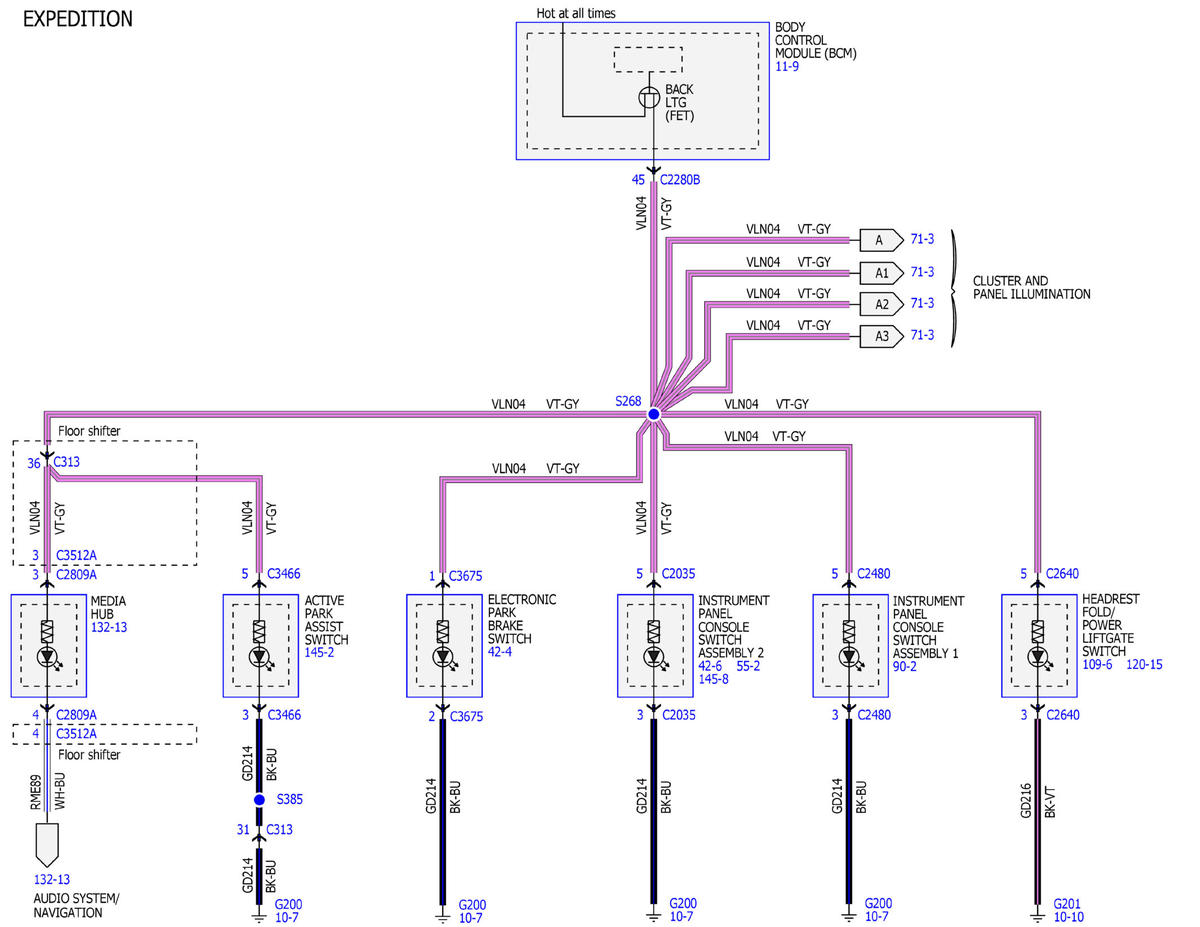Open the S268 splice label
This screenshot has height=927, width=1200.
[x=627, y=400]
